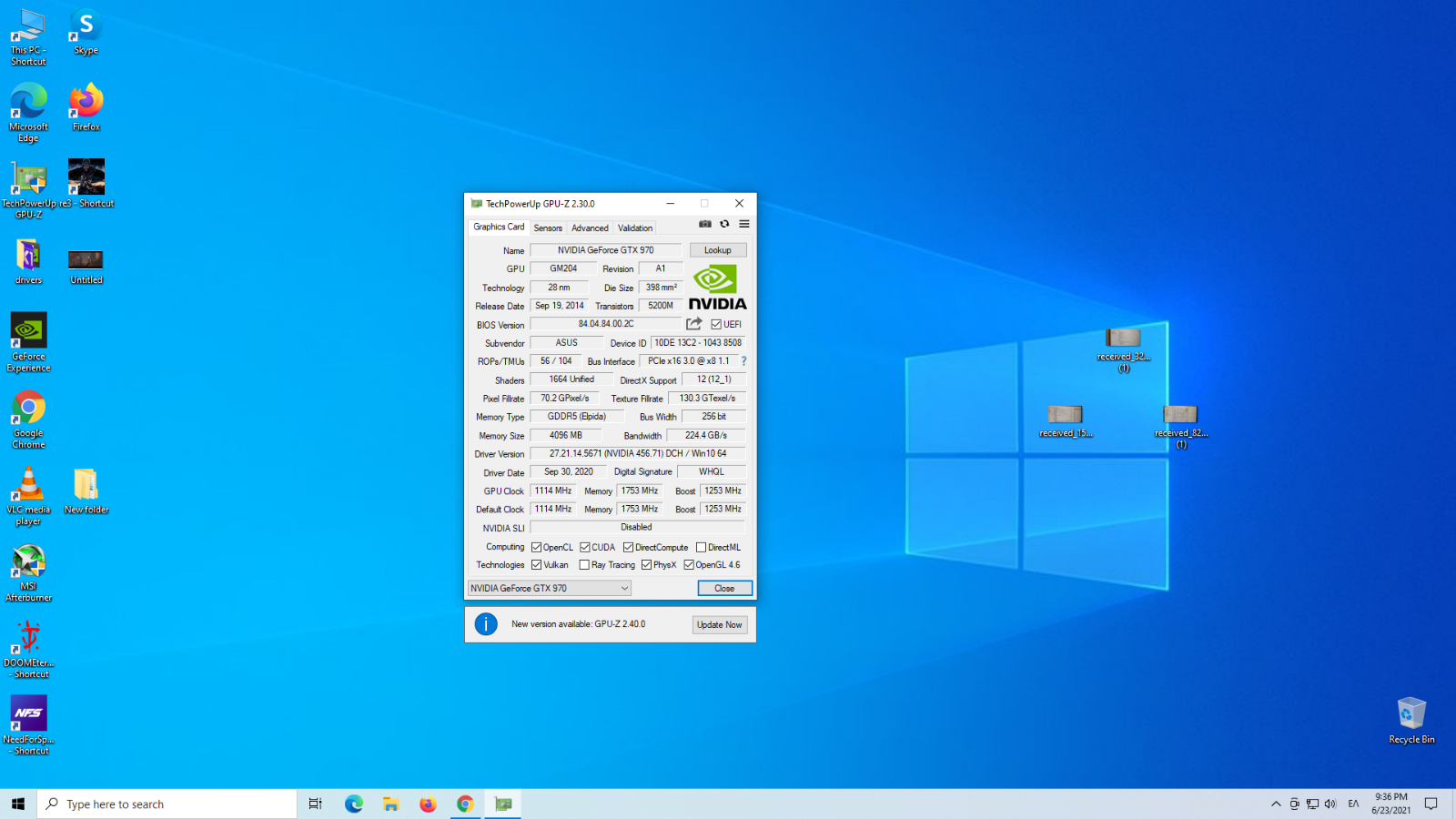Screen dimensions: 1456x819
Task: Switch to the Validation tab
Action: point(635,227)
